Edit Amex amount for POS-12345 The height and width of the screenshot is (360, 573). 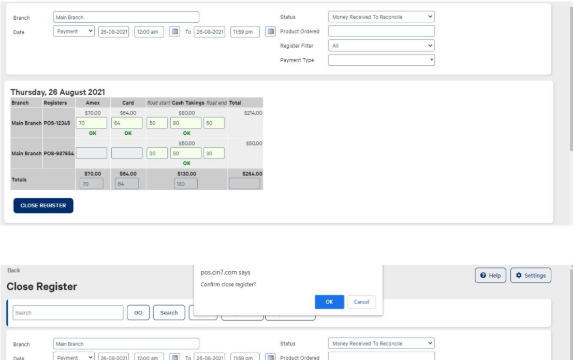pos(91,123)
